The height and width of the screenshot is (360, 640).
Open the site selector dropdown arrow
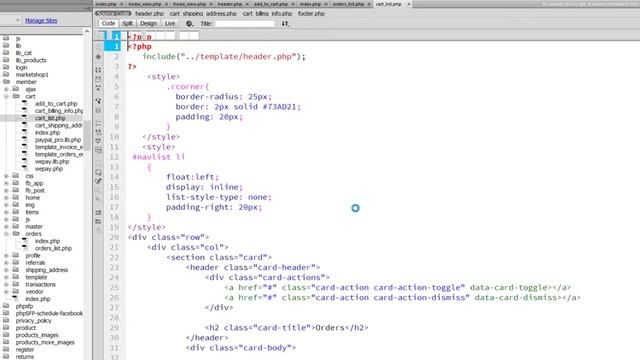[x=18, y=20]
